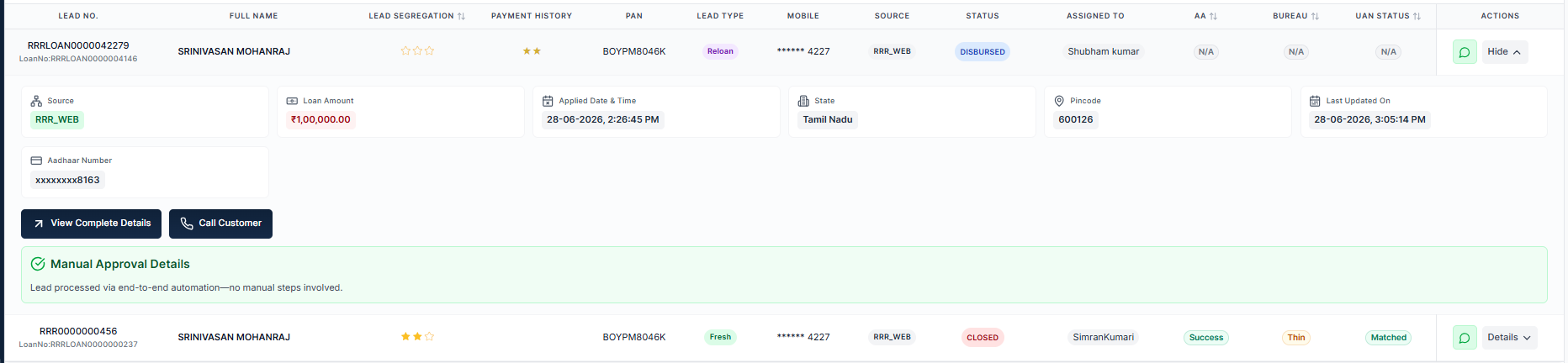Click the Pincode location pin icon
The height and width of the screenshot is (363, 1568).
[x=1059, y=101]
